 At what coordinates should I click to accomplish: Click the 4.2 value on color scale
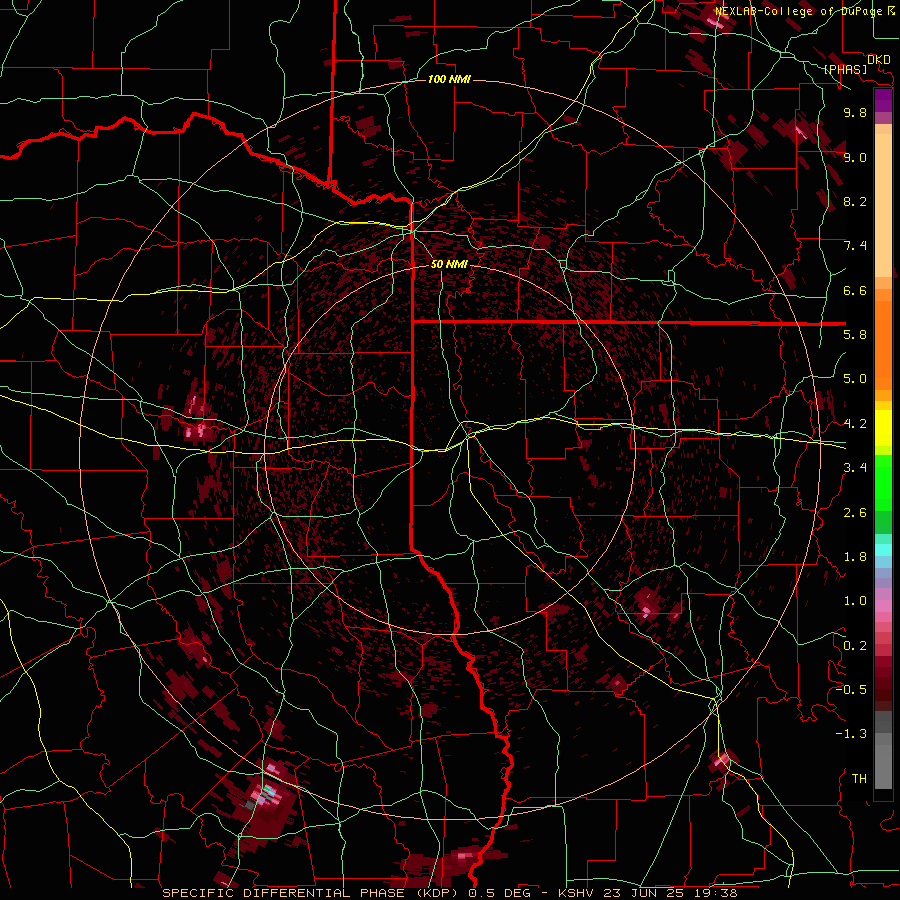855,424
